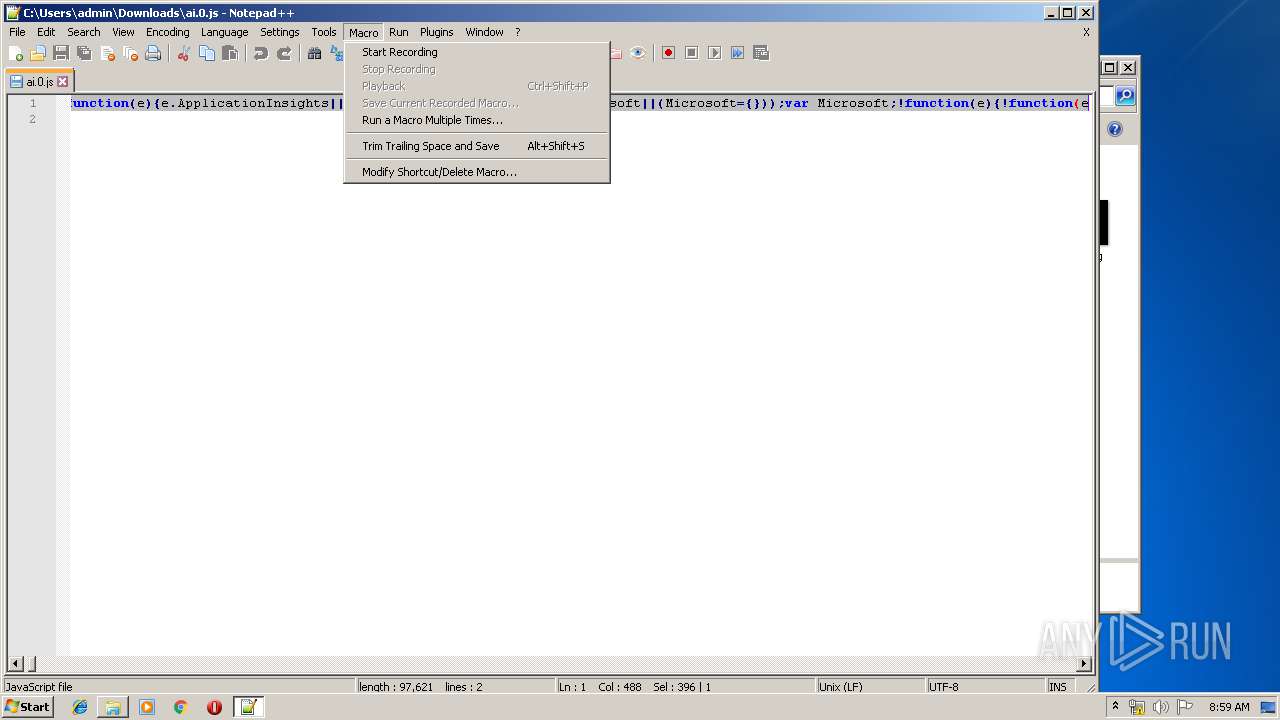Click the Notepad++ taskbar button

(248, 707)
